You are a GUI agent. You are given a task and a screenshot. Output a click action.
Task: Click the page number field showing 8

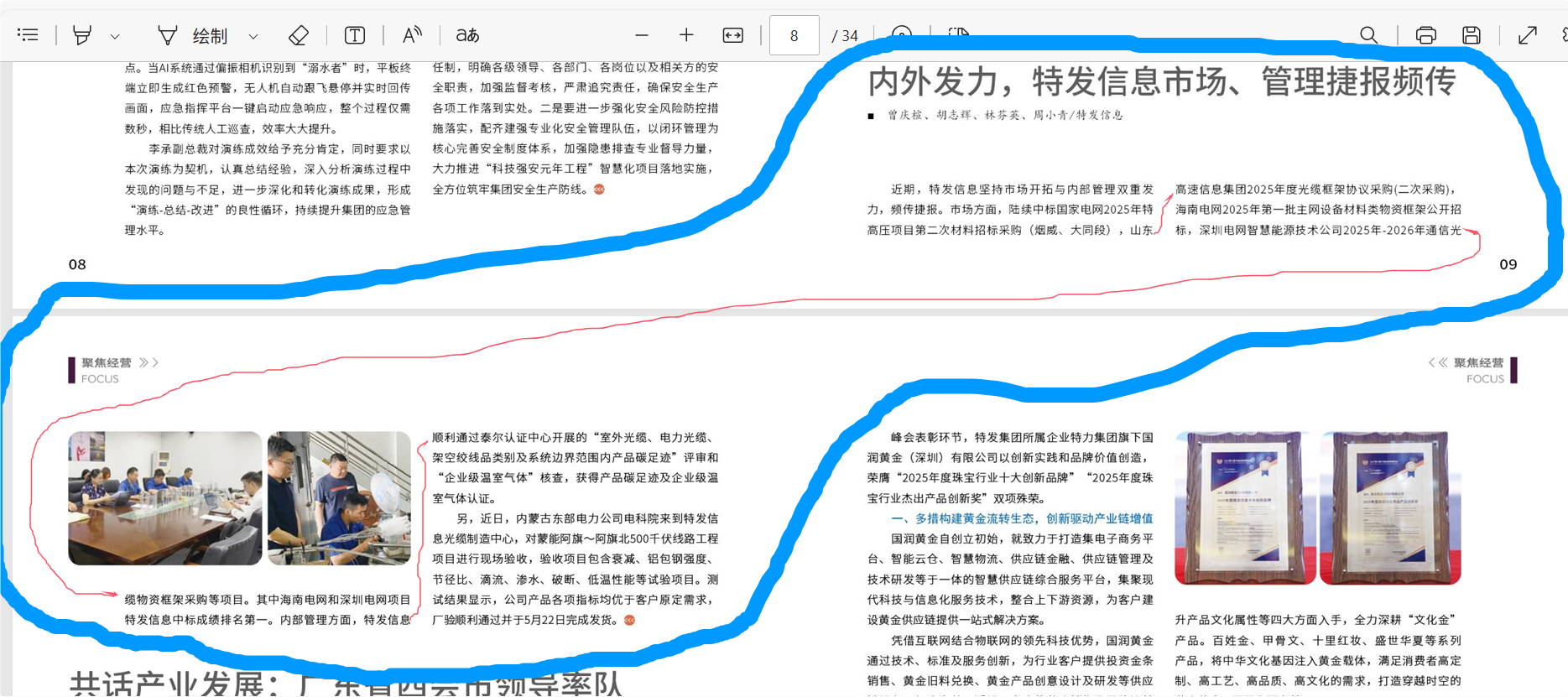point(794,35)
